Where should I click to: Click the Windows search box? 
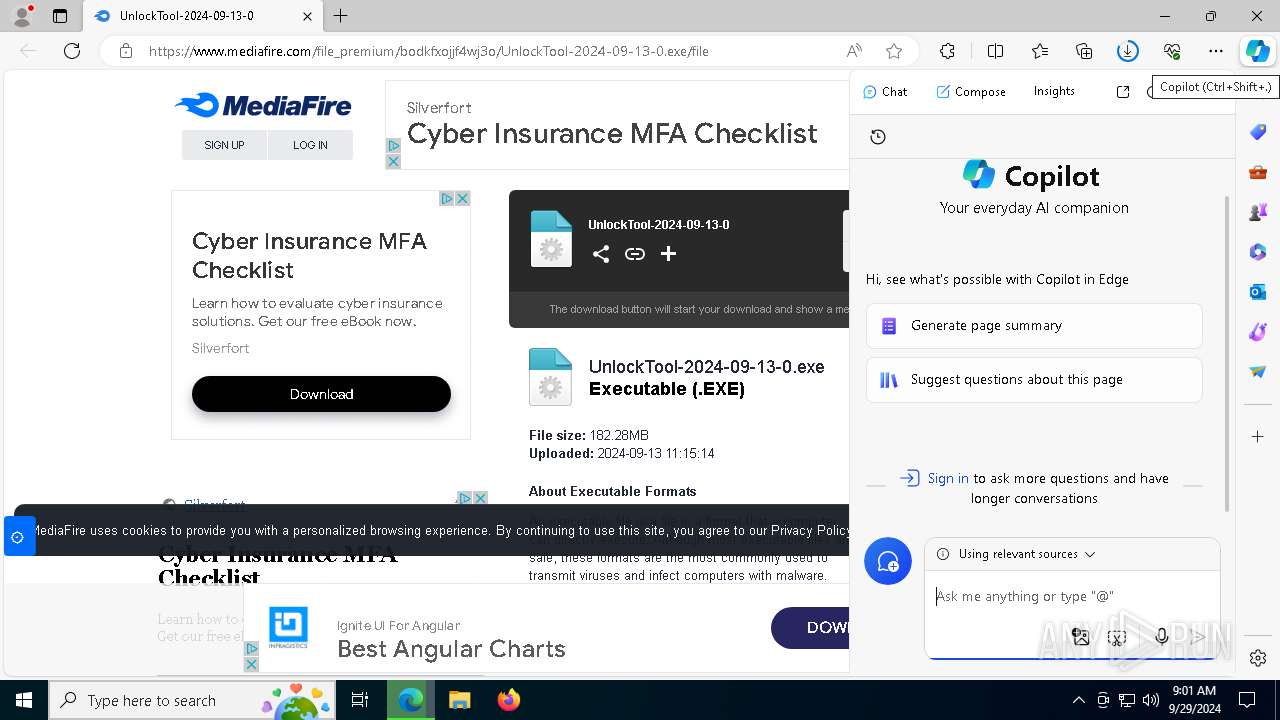pos(192,700)
